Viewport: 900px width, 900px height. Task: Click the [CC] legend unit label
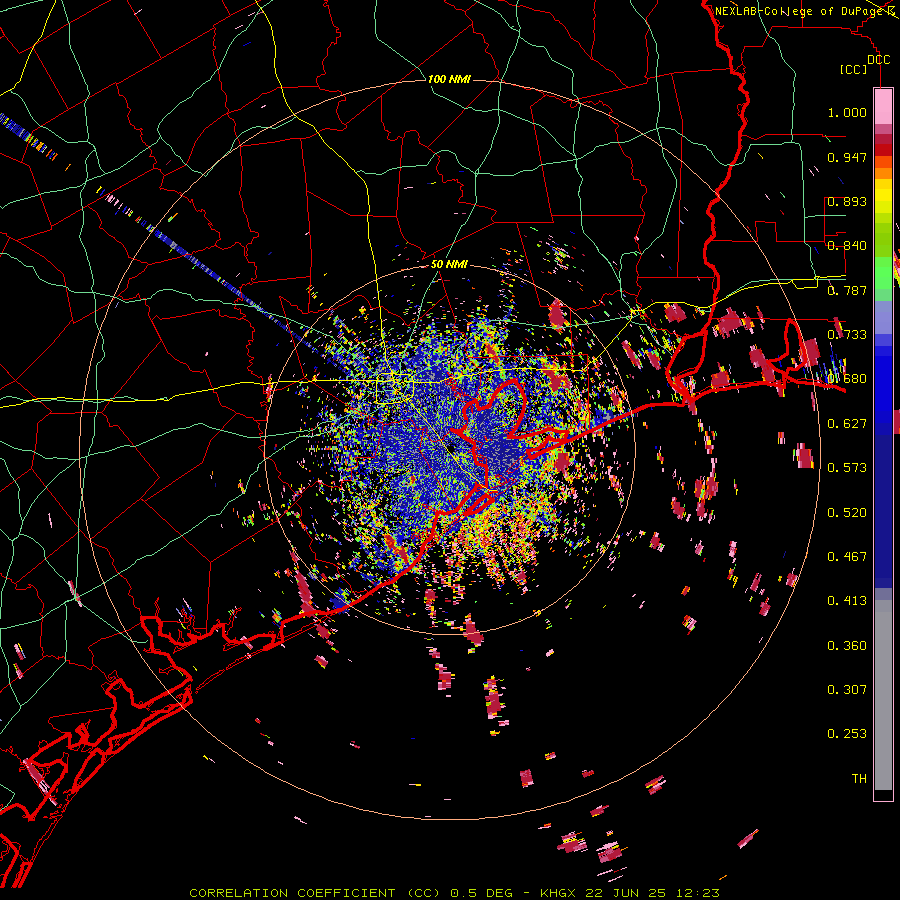[x=853, y=69]
